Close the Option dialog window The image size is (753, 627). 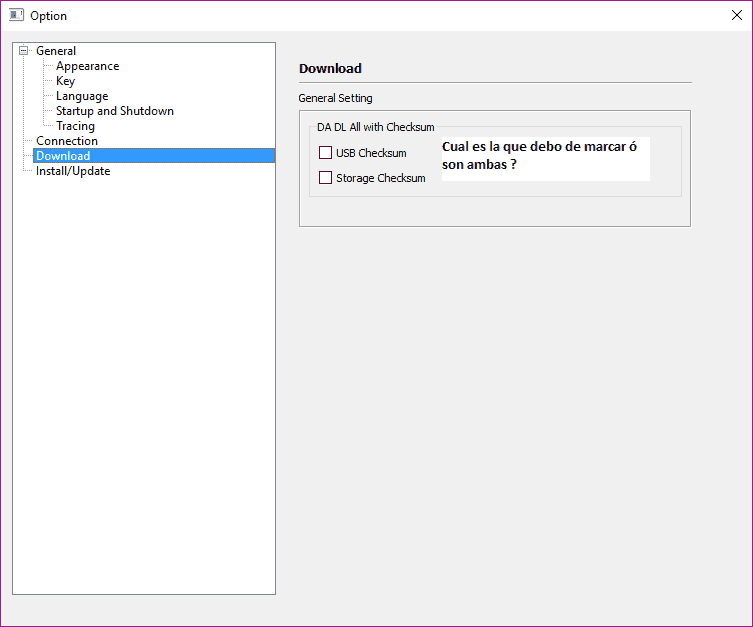pyautogui.click(x=737, y=15)
